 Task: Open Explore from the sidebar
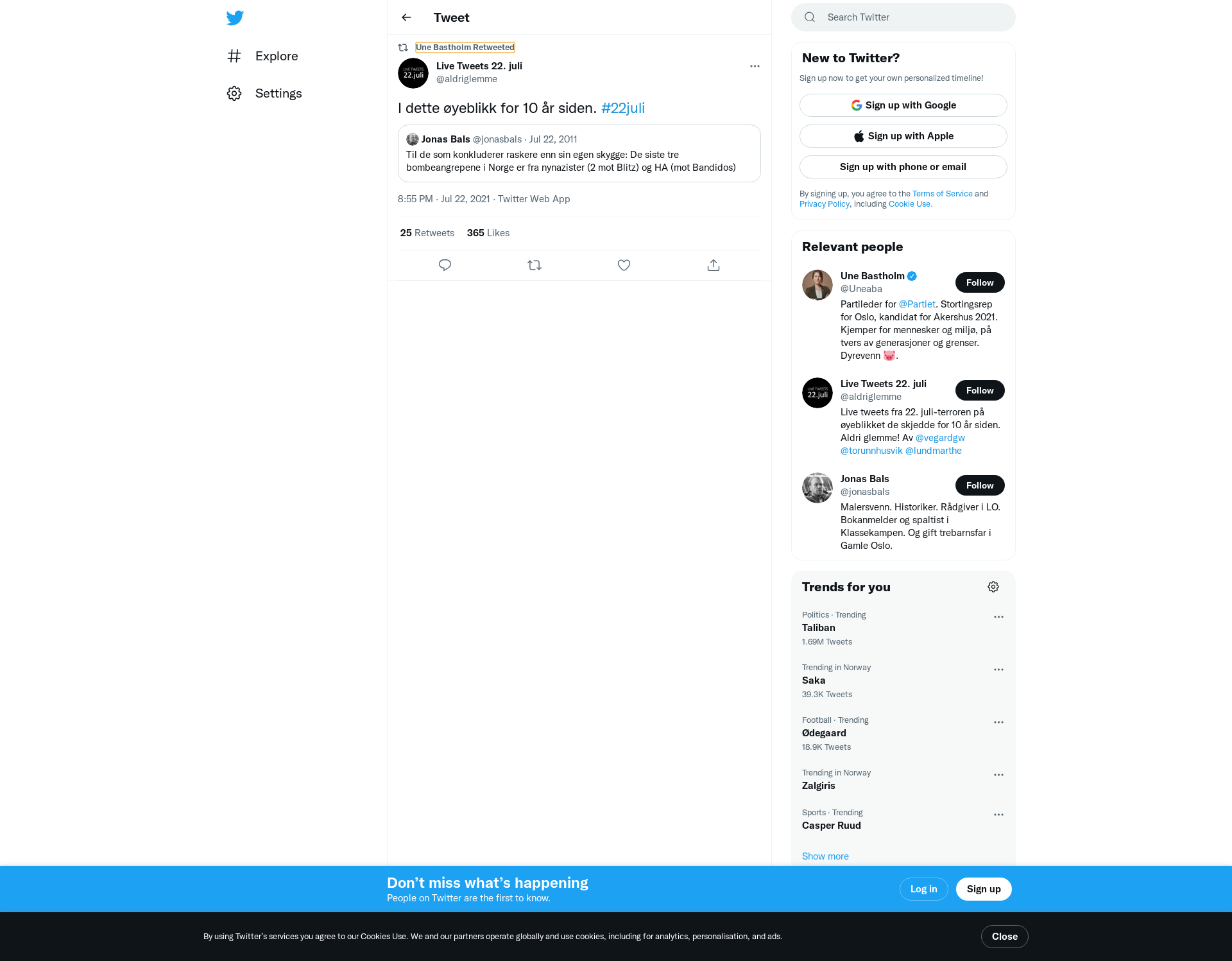tap(263, 56)
